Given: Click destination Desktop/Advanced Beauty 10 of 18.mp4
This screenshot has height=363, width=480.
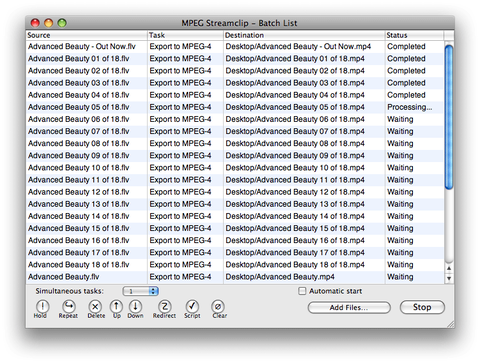Looking at the screenshot, I should click(x=295, y=168).
